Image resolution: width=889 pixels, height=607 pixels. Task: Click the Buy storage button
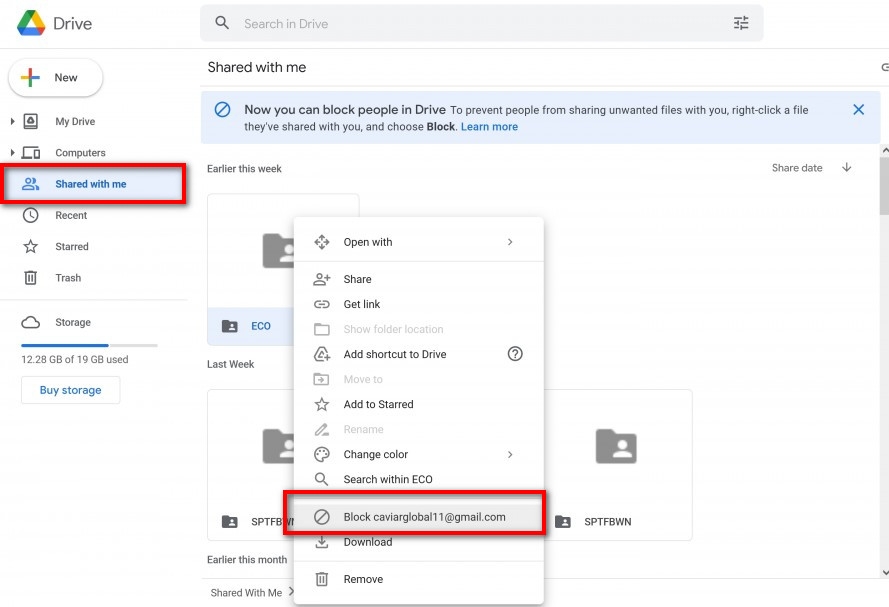70,390
